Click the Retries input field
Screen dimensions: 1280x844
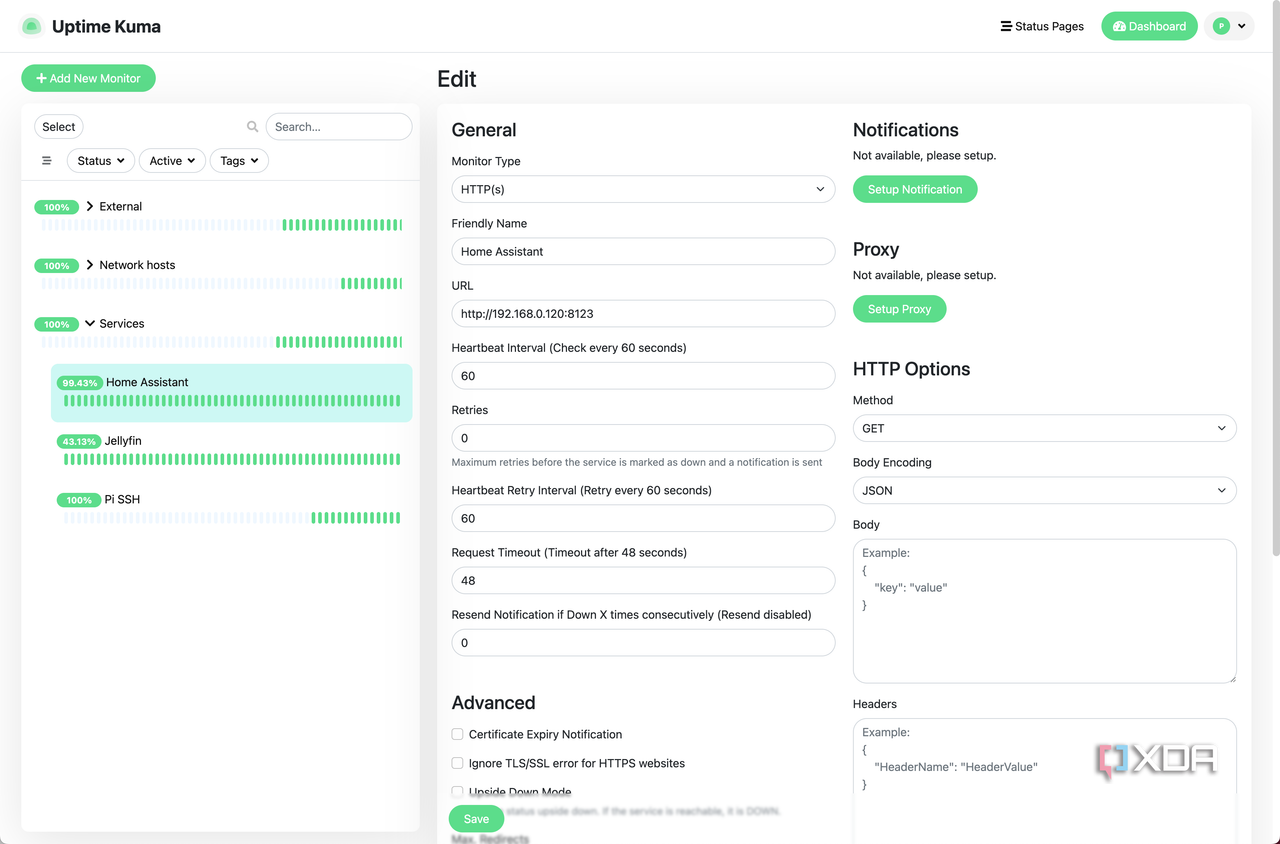[643, 438]
